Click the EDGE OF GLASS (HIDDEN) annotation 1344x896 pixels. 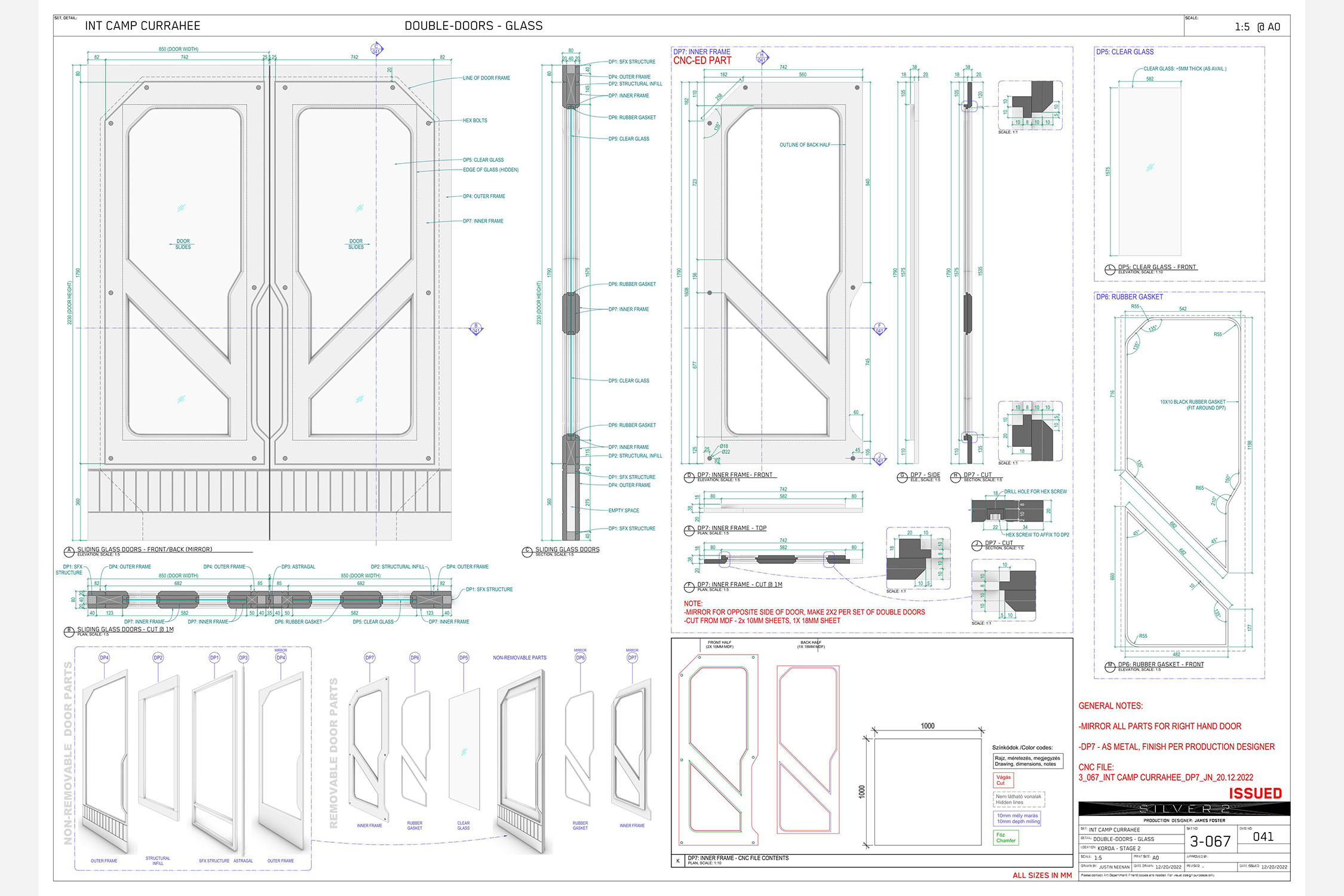click(490, 170)
